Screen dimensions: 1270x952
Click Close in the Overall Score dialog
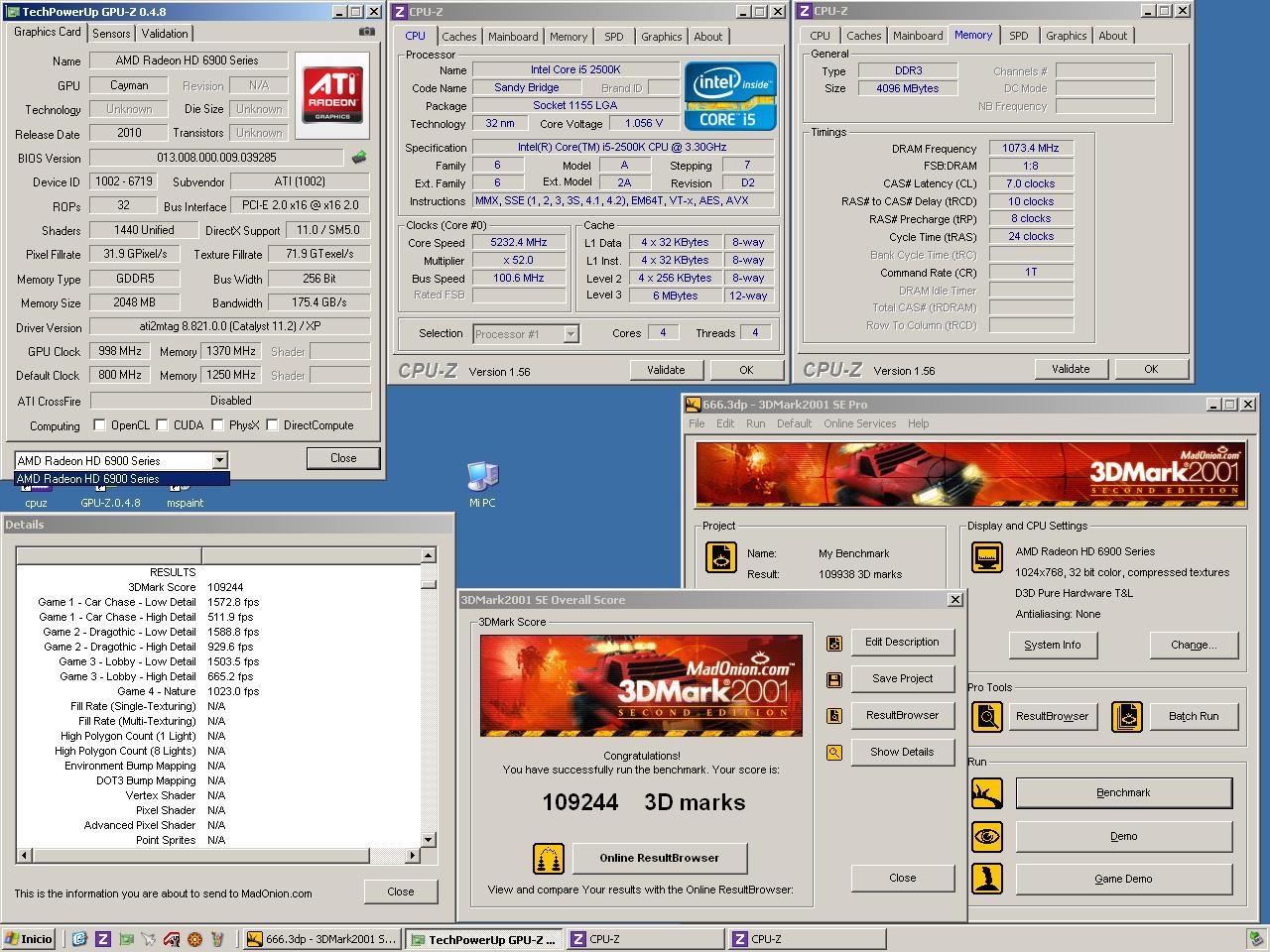pos(903,878)
